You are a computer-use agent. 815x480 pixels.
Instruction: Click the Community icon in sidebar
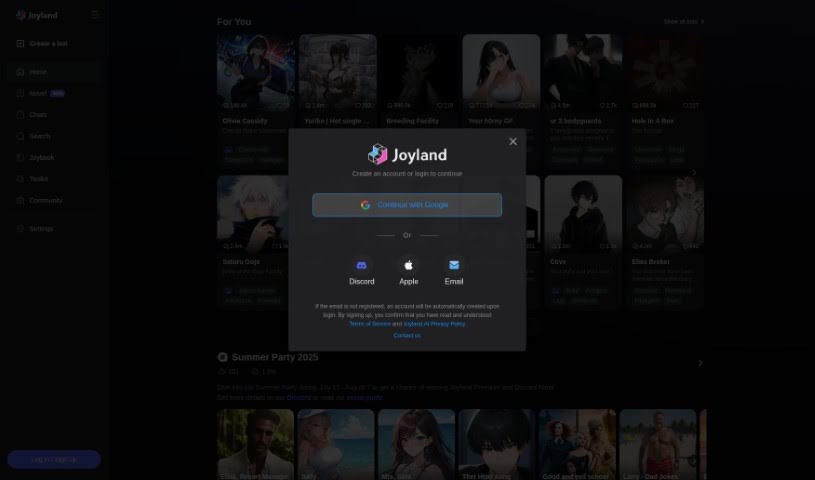click(x=20, y=200)
